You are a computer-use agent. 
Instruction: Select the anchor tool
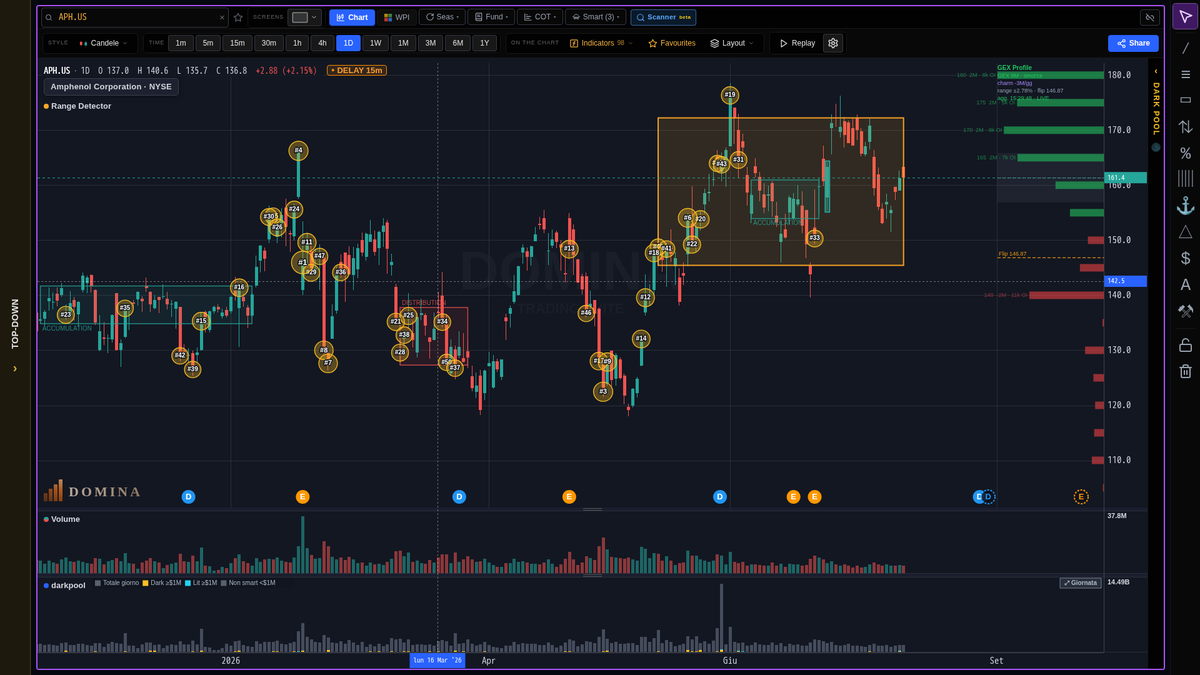point(1185,206)
